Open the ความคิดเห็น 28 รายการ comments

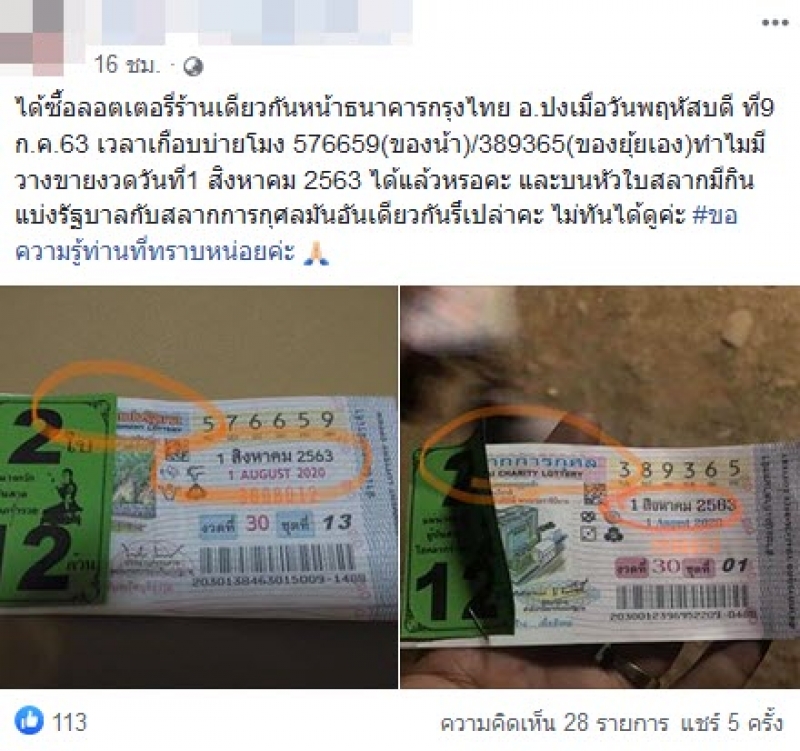555,722
